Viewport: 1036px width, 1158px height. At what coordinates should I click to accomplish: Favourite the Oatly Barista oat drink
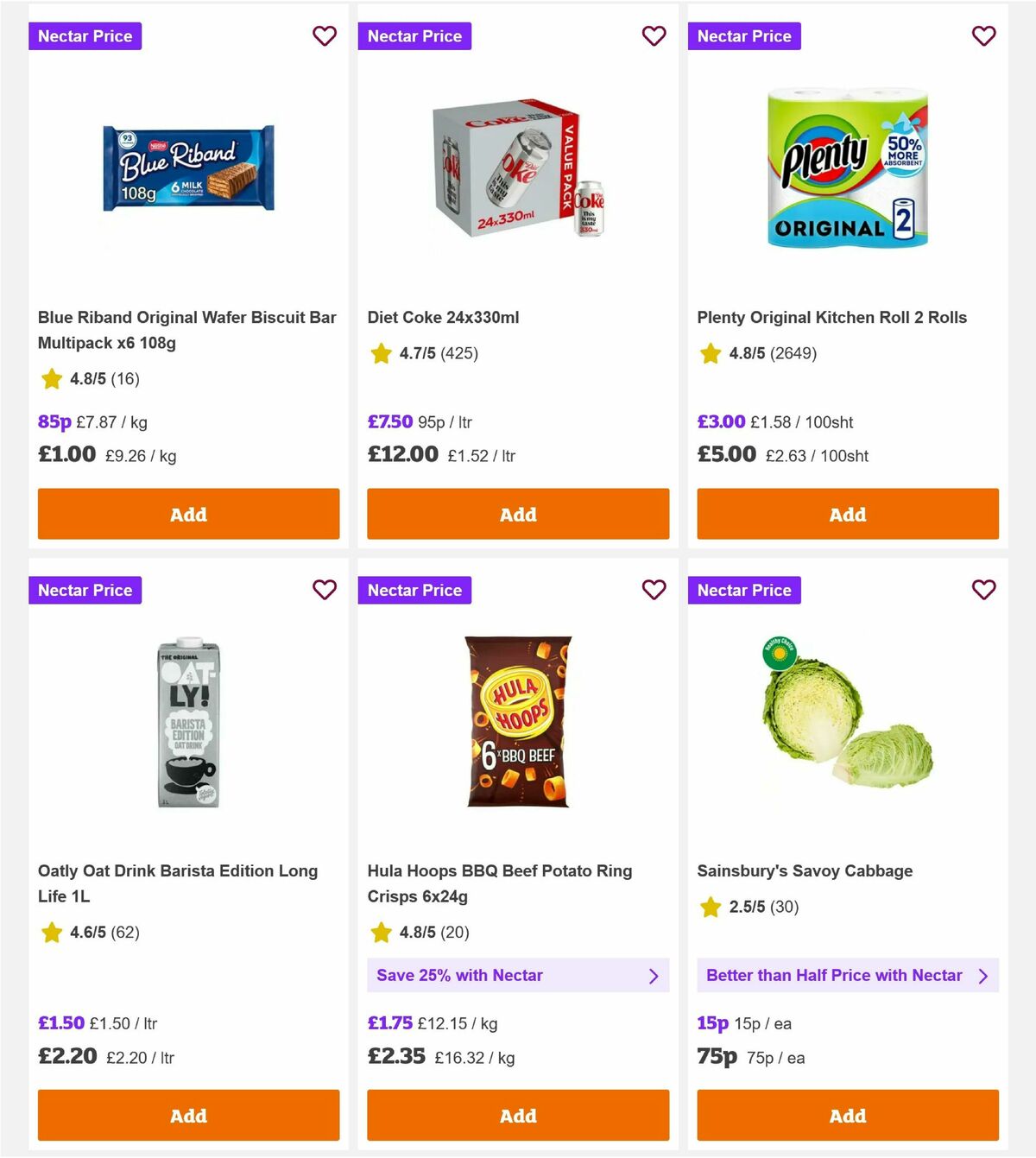325,591
